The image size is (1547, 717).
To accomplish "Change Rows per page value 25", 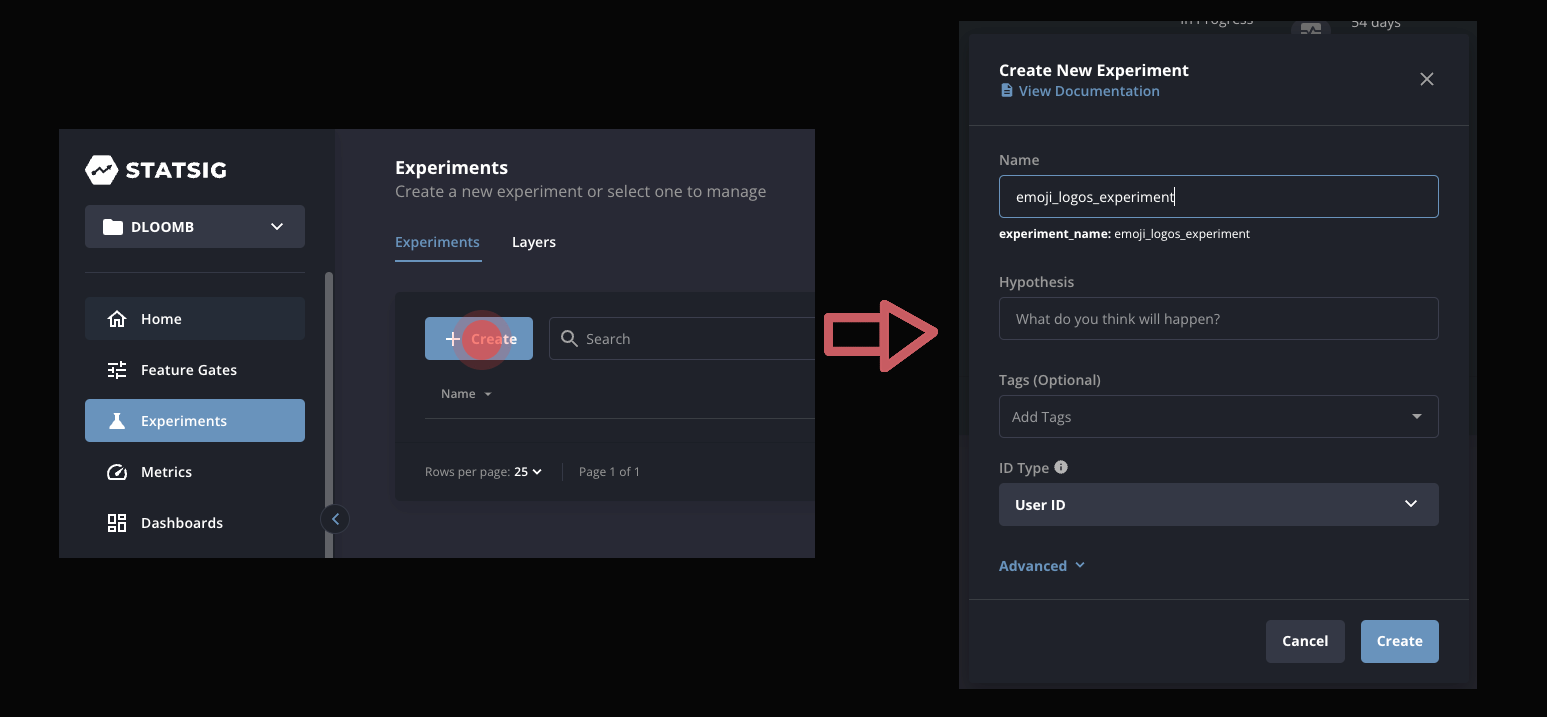I will [528, 472].
